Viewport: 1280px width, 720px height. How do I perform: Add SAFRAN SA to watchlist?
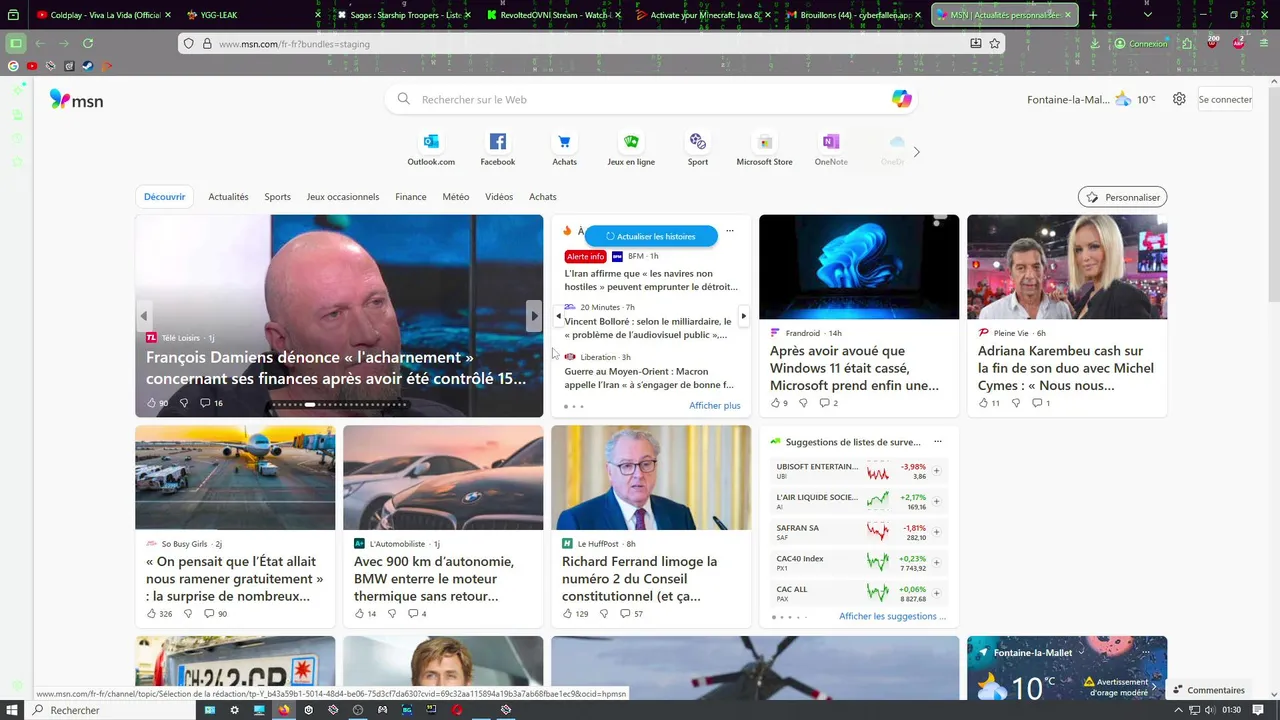point(937,533)
